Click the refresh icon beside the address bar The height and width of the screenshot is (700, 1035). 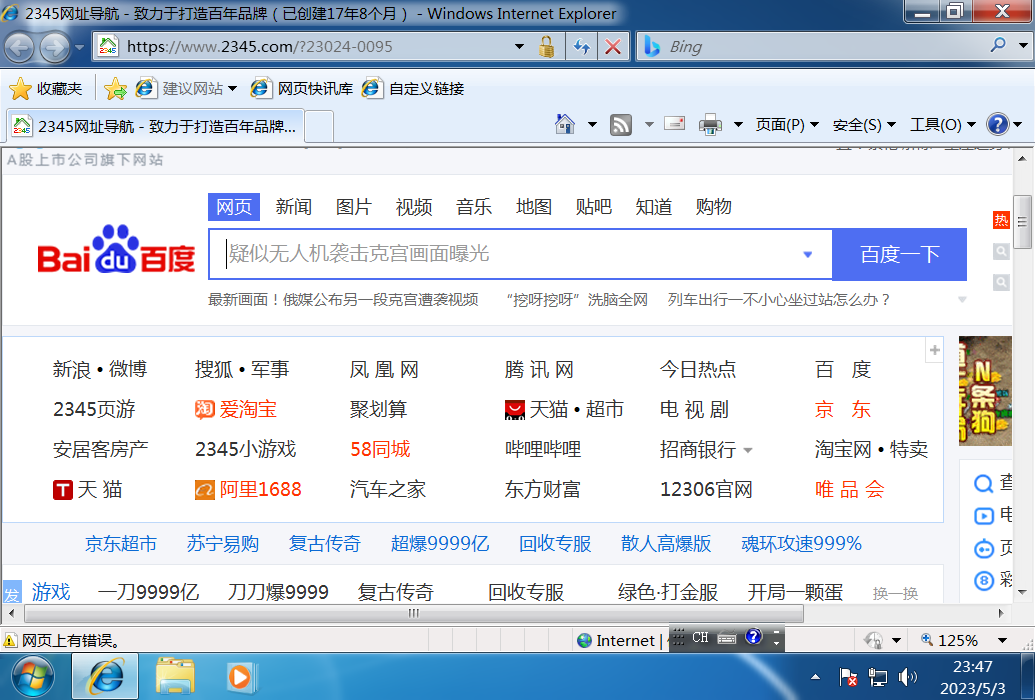(582, 47)
